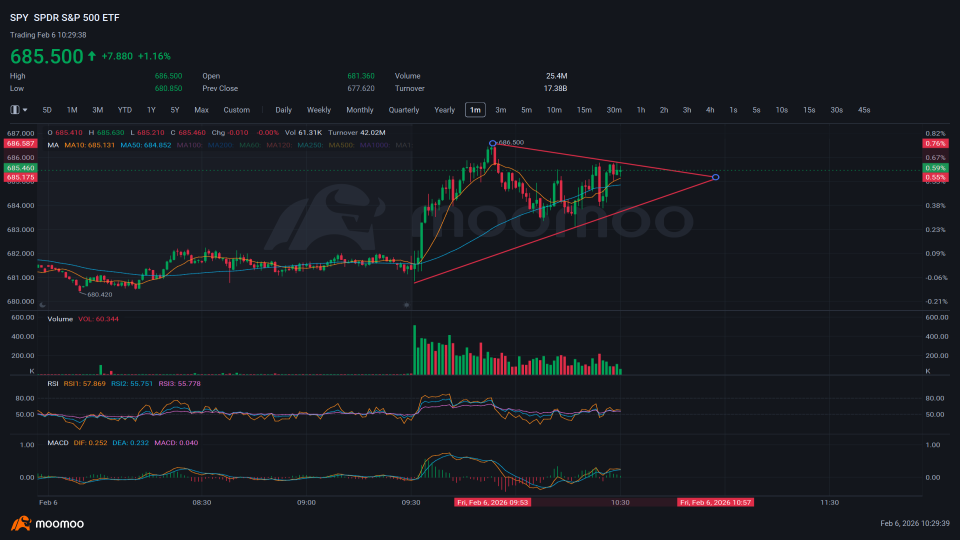960x540 pixels.
Task: Click the MACD indicator label
Action: pyautogui.click(x=58, y=443)
